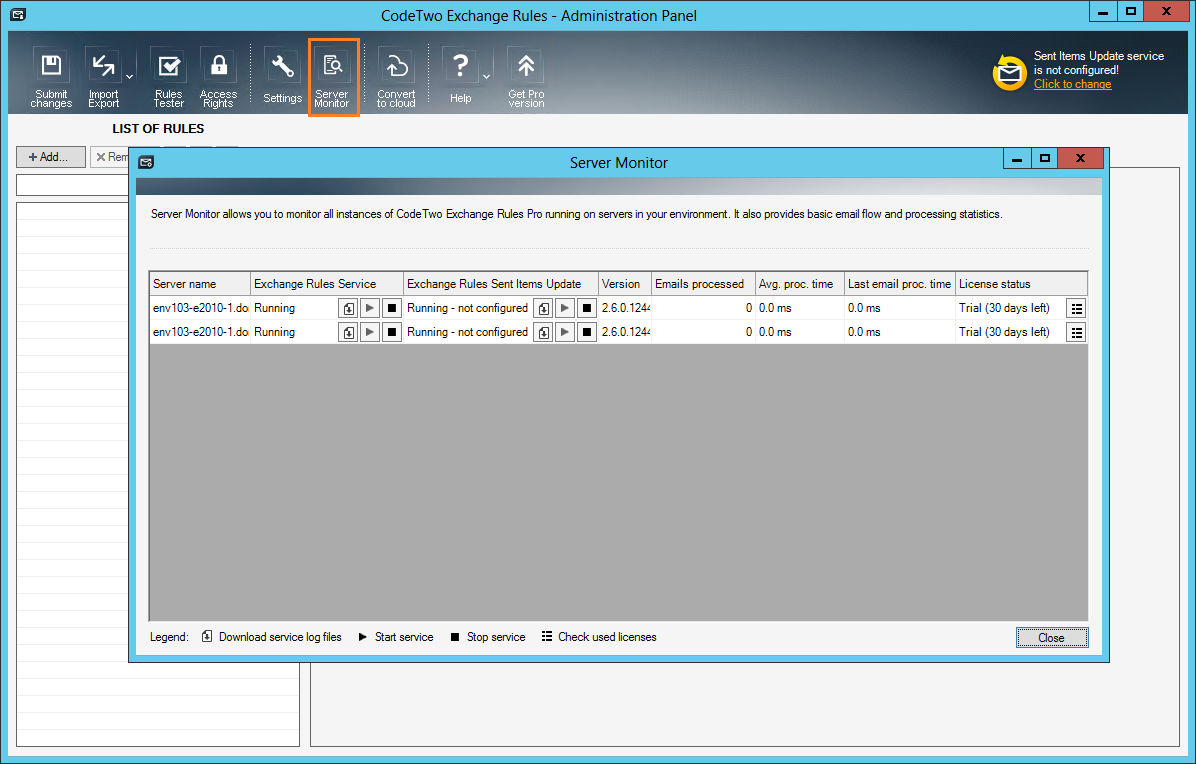Screen dimensions: 1196x764
Task: Click the Administration Panel title bar app icon
Action: point(18,14)
